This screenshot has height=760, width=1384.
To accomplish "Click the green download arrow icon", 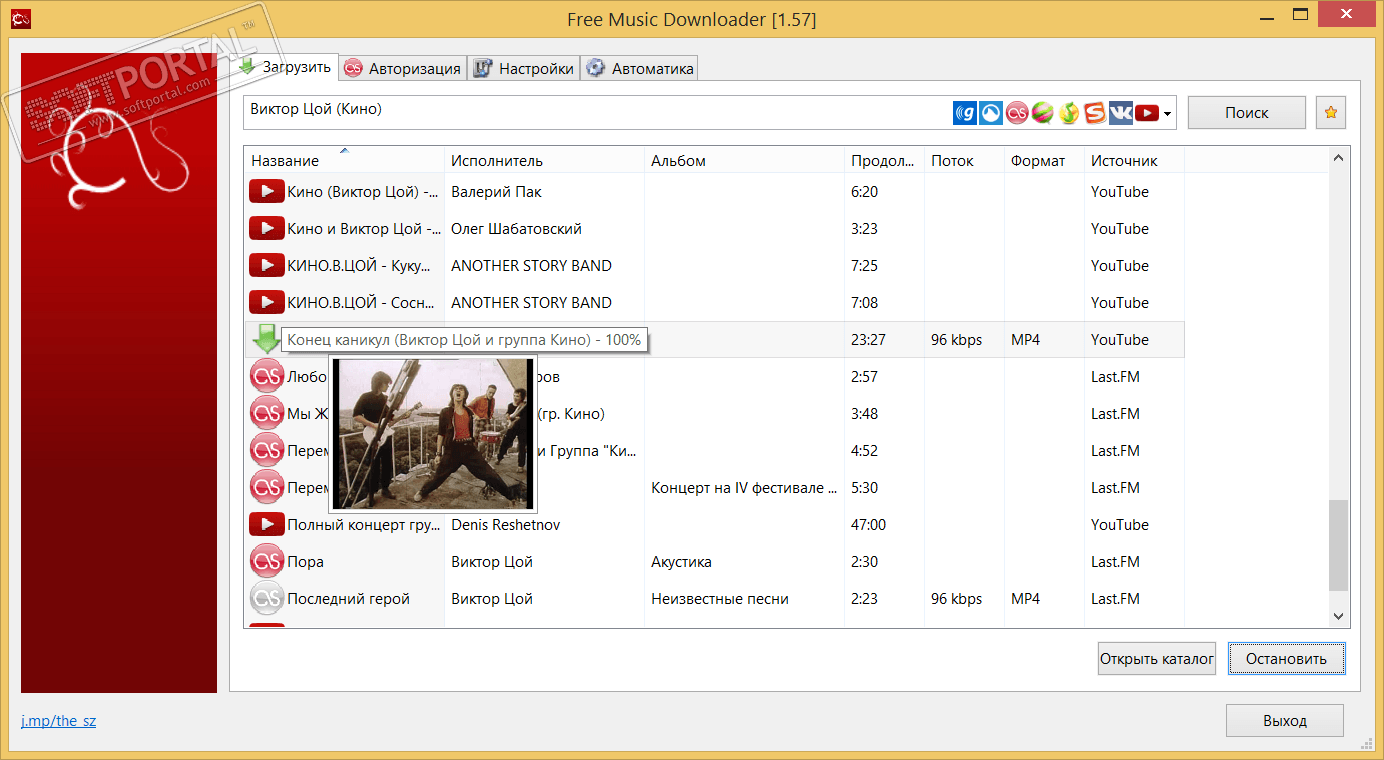I will pos(266,340).
